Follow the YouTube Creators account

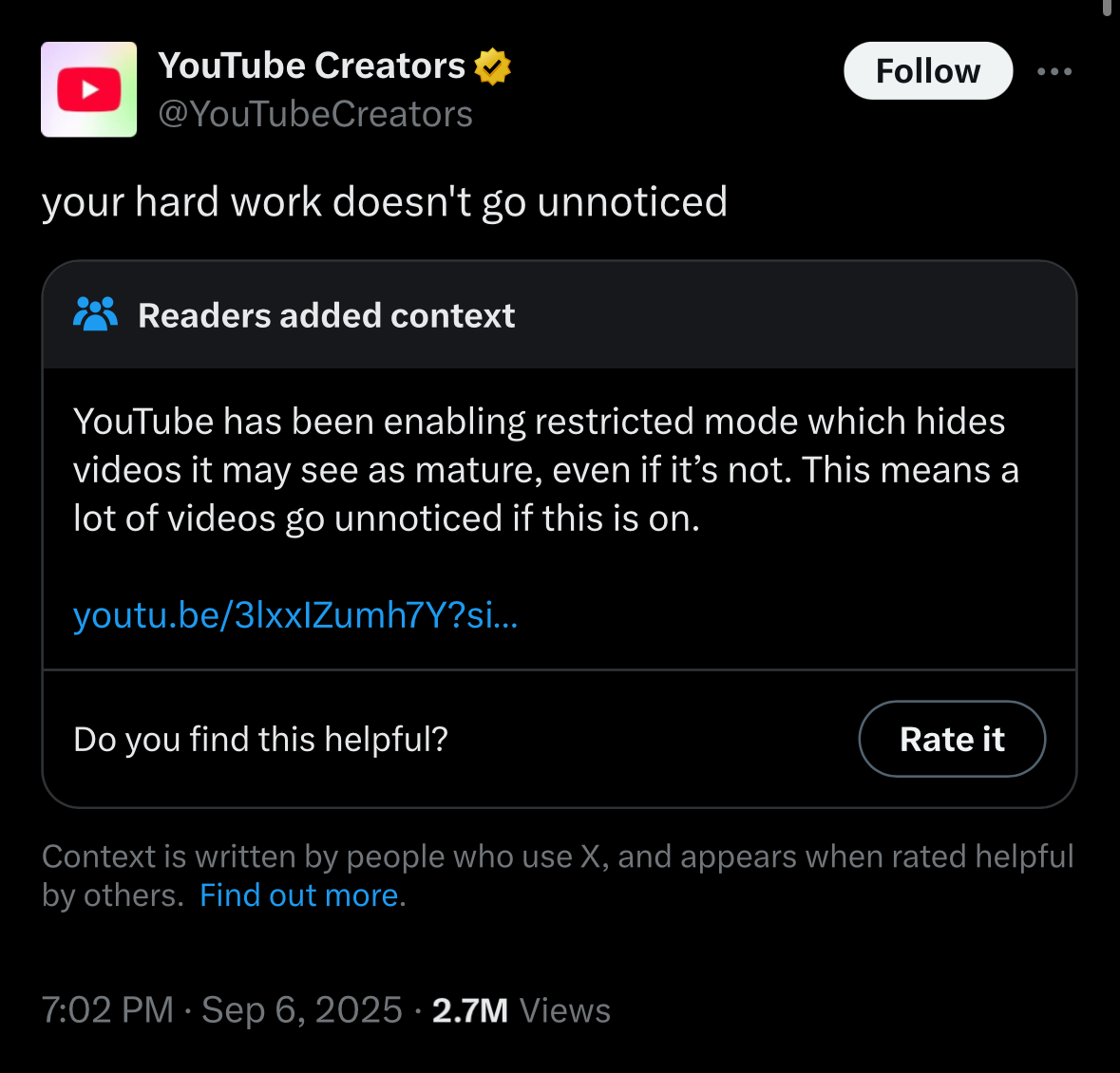[x=927, y=71]
